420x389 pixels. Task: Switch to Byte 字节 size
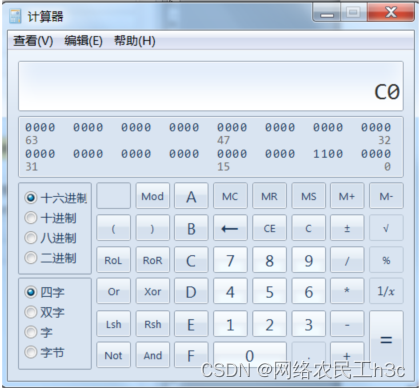pos(31,352)
